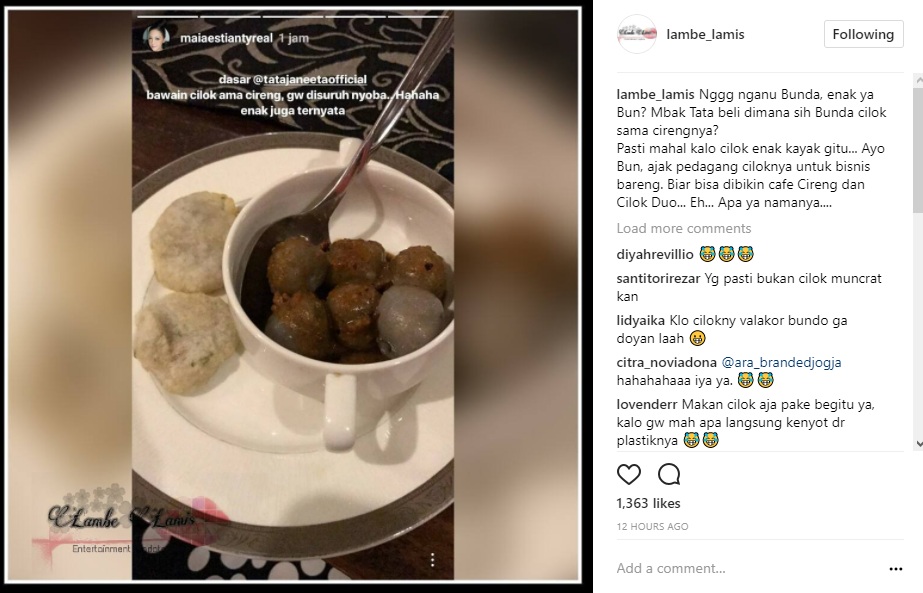Open the three-dot more options menu
Screen dimensions: 923x593
tap(895, 569)
